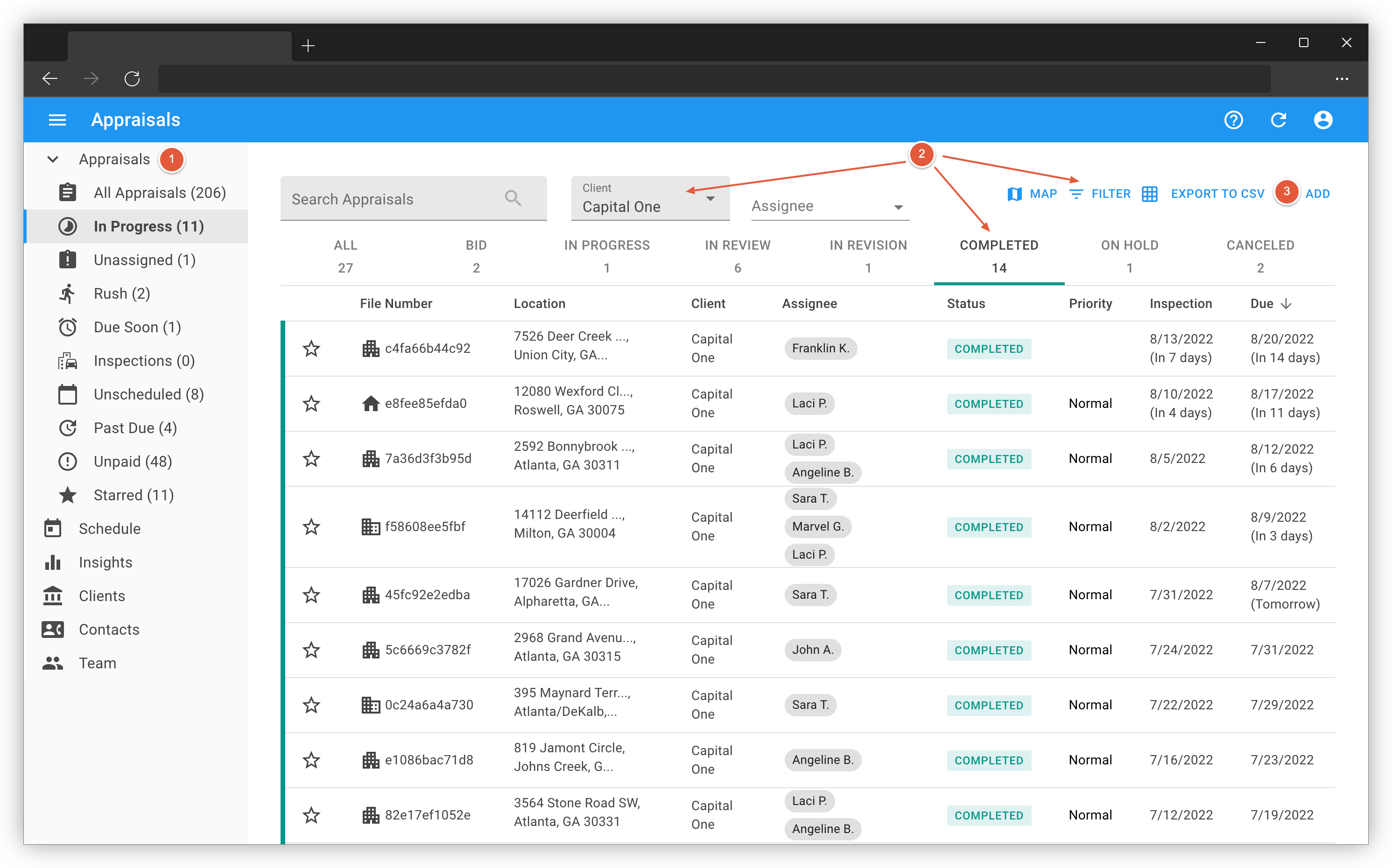Switch to the IN REVIEW tab

(x=738, y=255)
